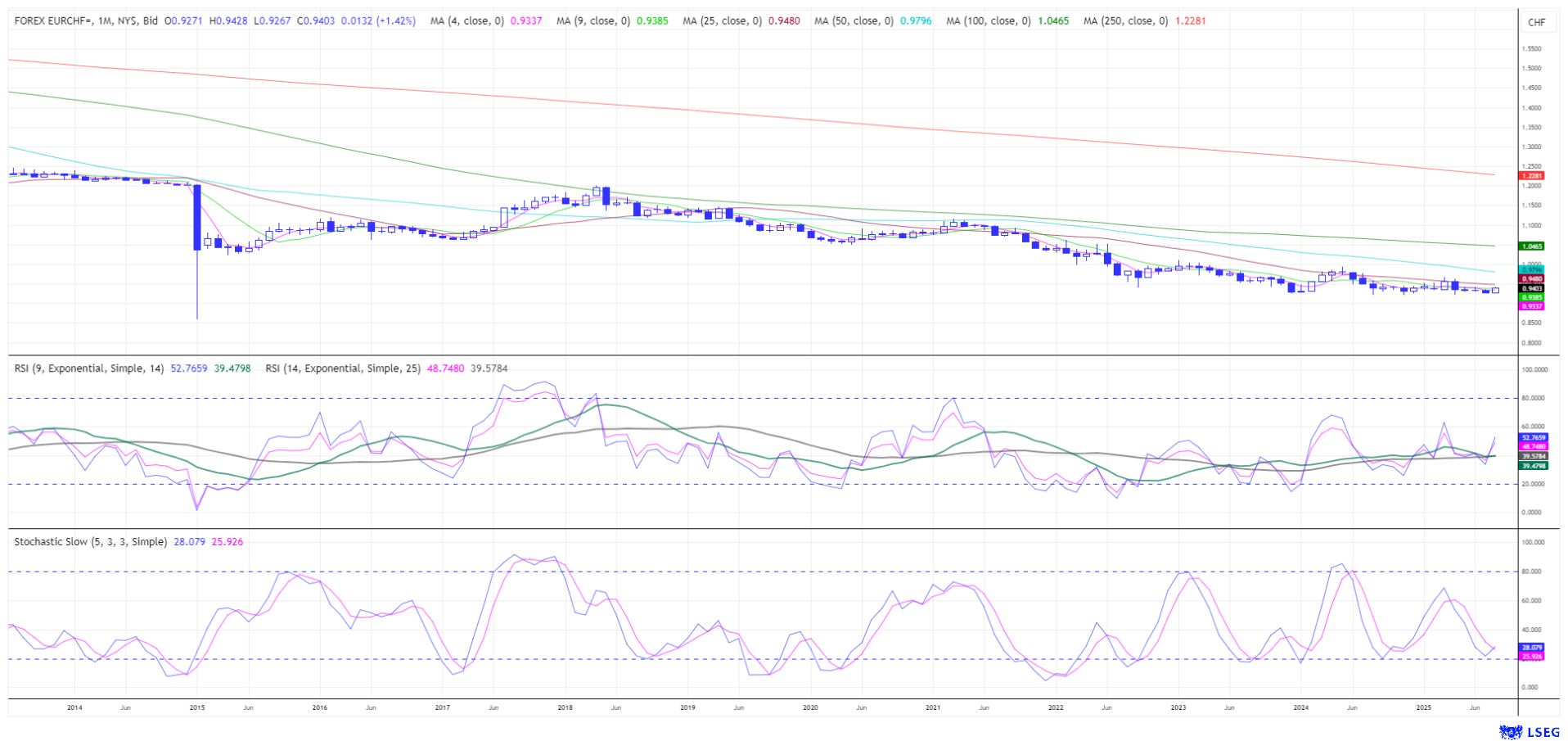
Task: Click the dark green 1.0465 price tag
Action: [1531, 246]
